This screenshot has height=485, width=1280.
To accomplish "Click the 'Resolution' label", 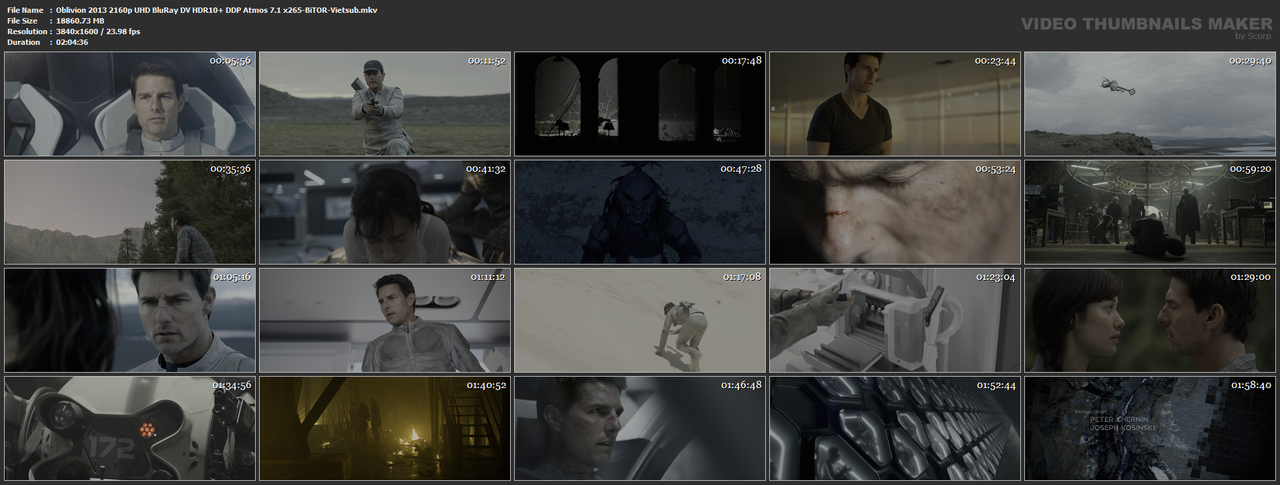I will click(25, 31).
